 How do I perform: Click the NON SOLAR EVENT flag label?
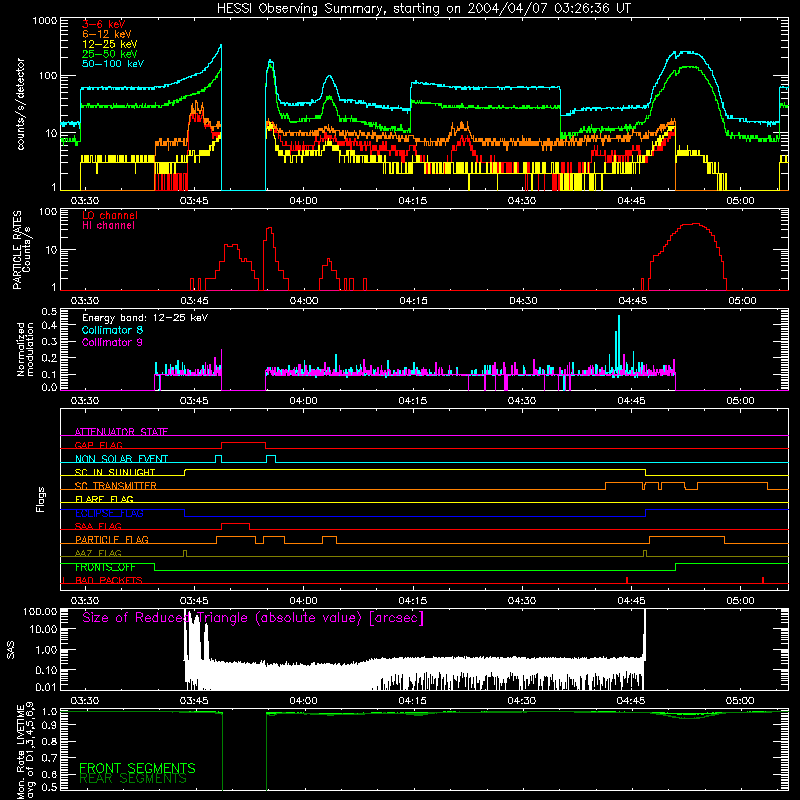pyautogui.click(x=121, y=459)
